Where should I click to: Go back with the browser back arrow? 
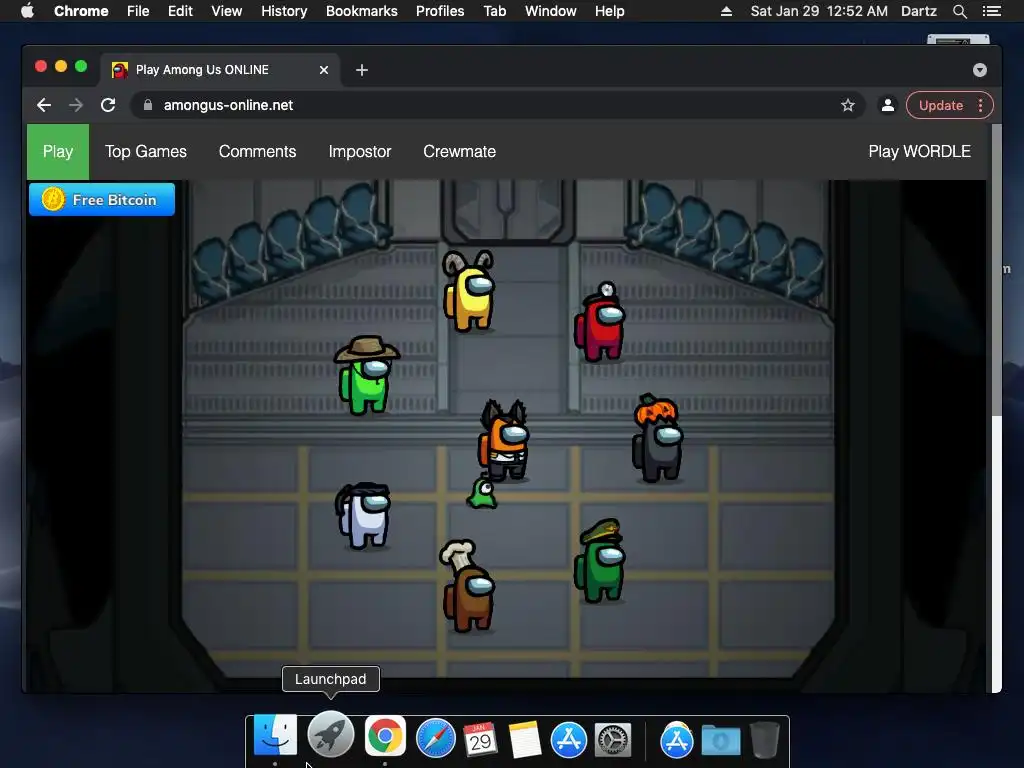tap(44, 105)
